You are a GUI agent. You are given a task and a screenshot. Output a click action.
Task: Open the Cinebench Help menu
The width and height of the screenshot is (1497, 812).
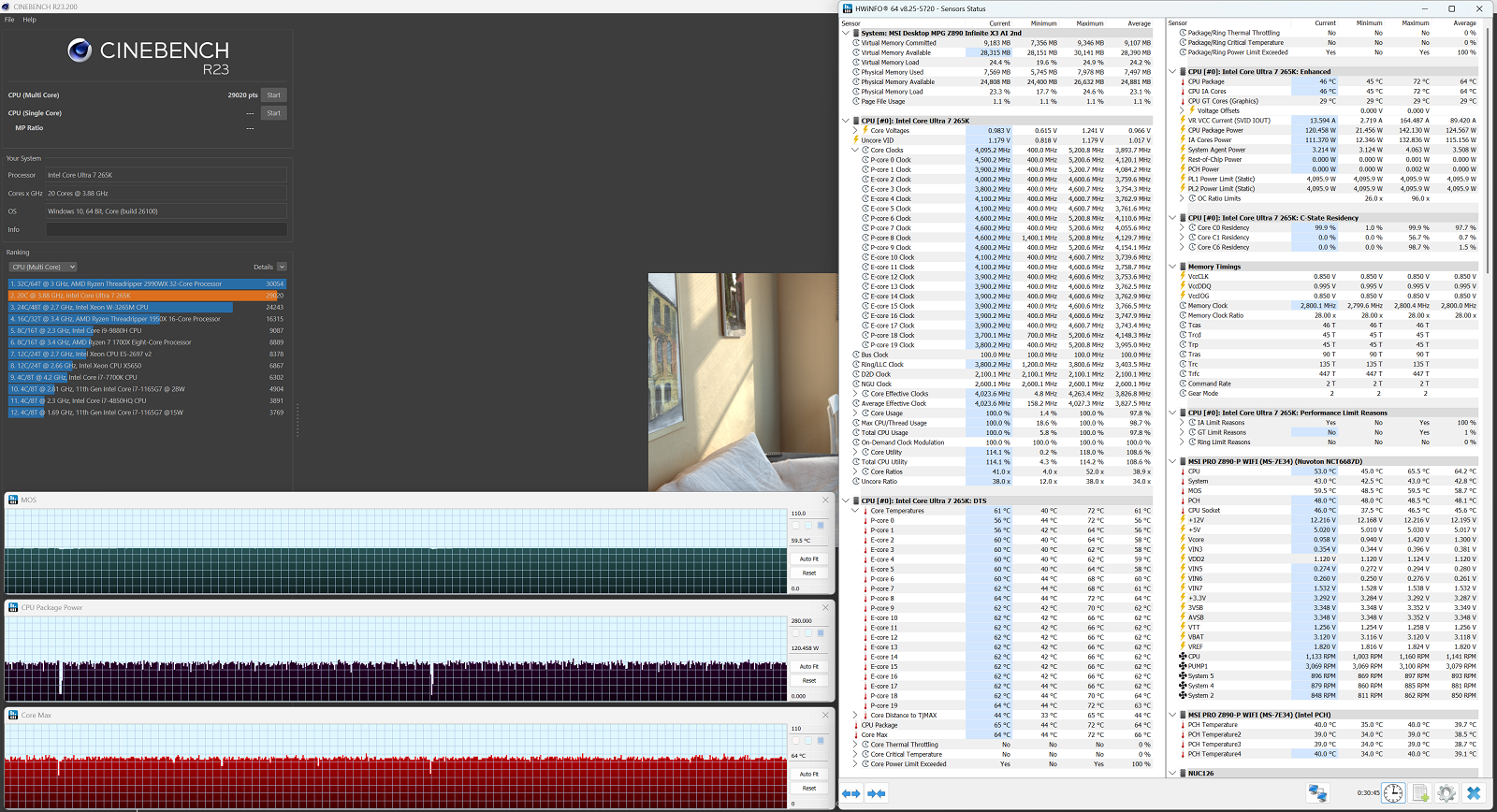[x=30, y=20]
